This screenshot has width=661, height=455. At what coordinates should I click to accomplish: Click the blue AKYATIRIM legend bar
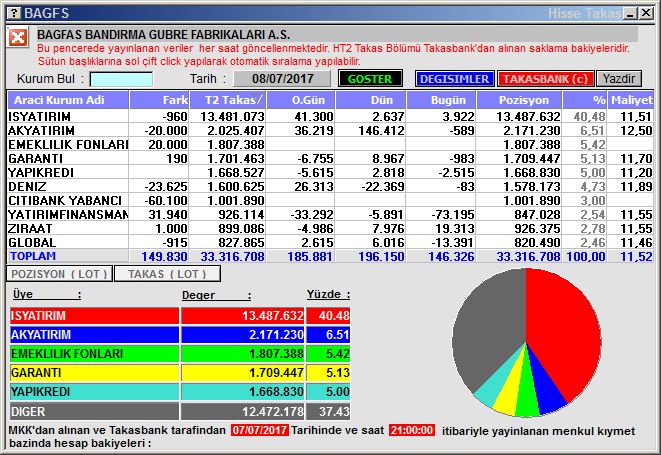tap(94, 334)
